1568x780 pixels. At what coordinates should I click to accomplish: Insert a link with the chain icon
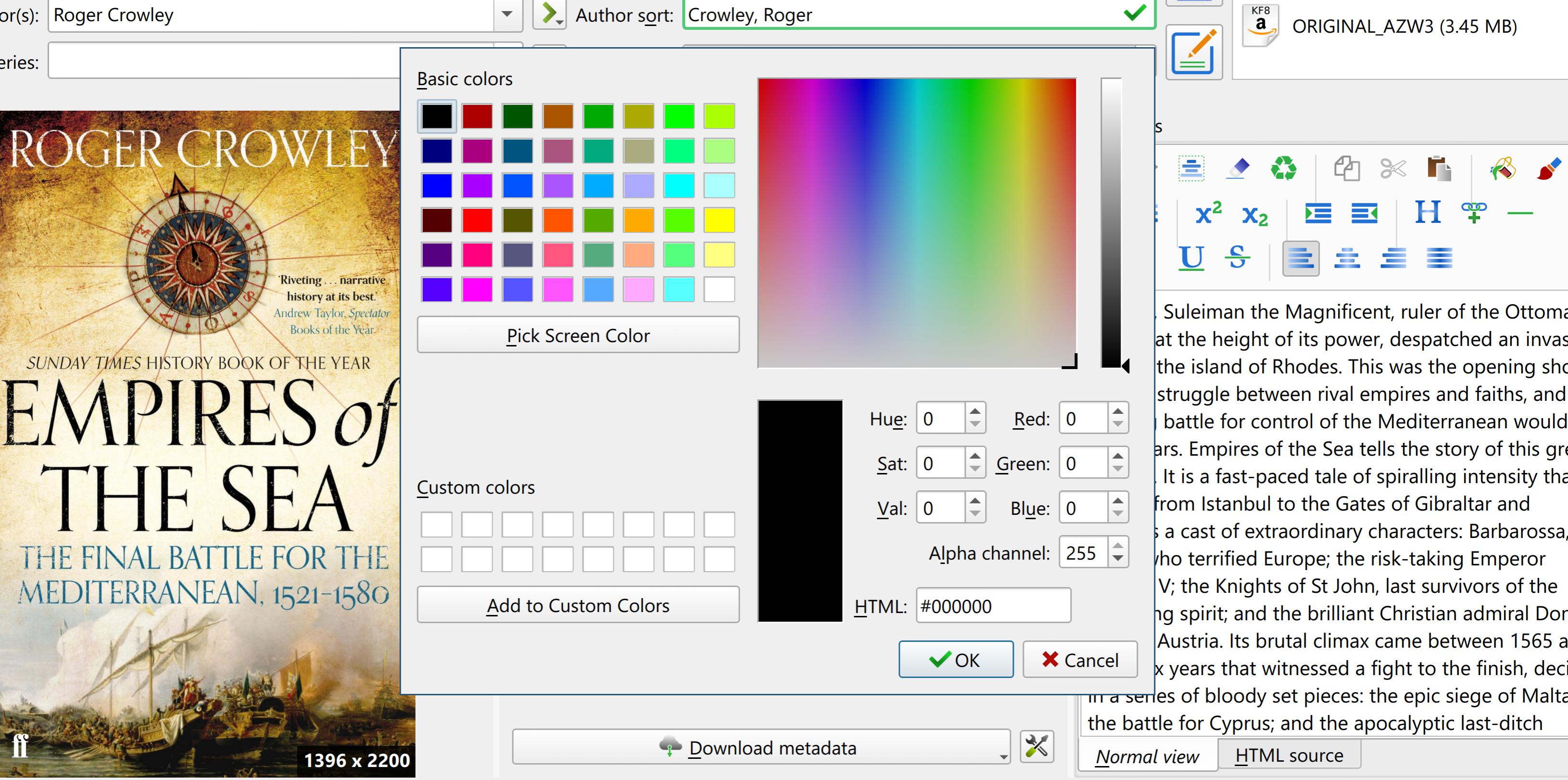[x=1474, y=213]
